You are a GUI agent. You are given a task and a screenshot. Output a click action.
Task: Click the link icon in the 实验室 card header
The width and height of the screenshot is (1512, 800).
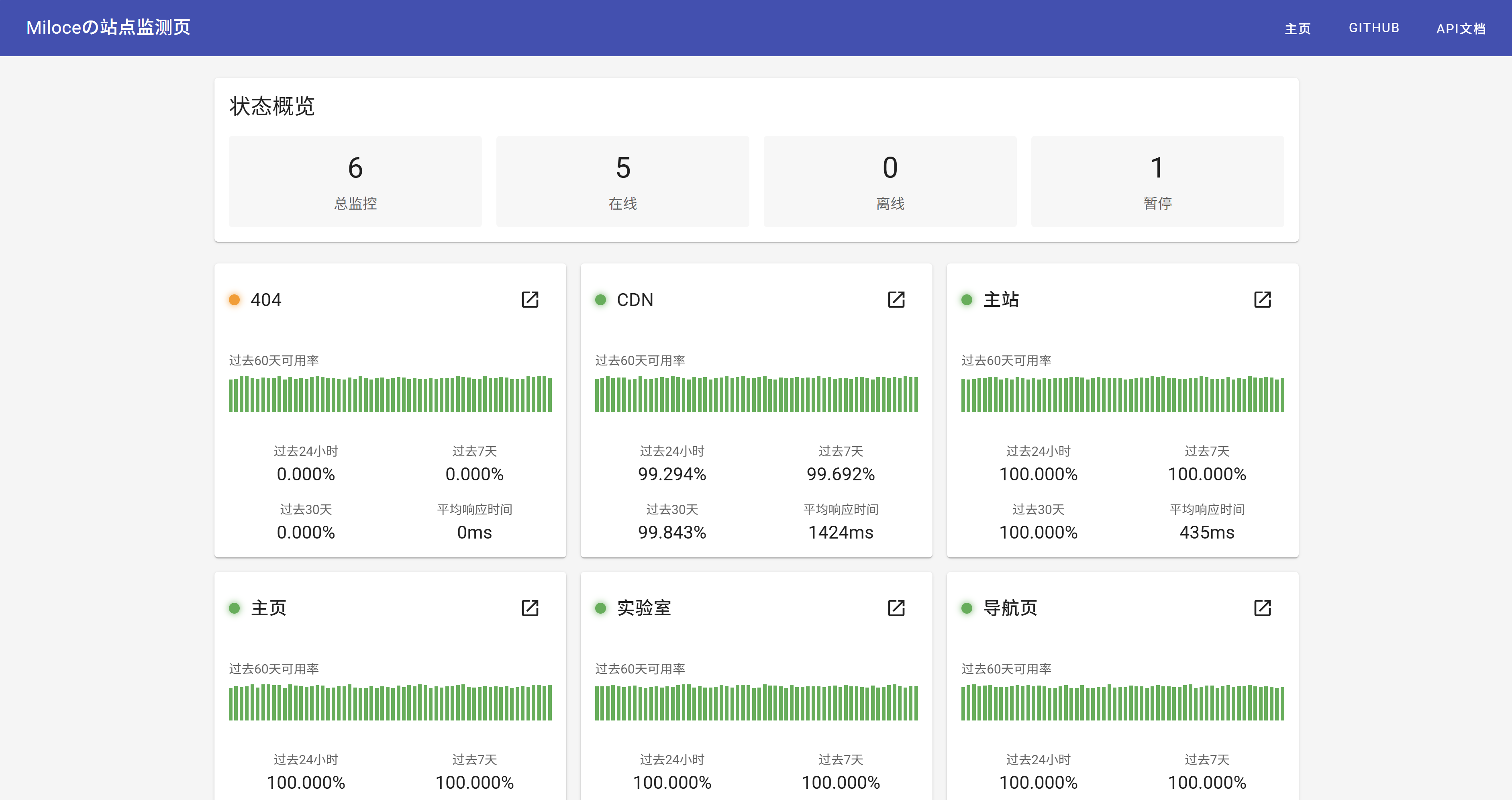point(896,608)
